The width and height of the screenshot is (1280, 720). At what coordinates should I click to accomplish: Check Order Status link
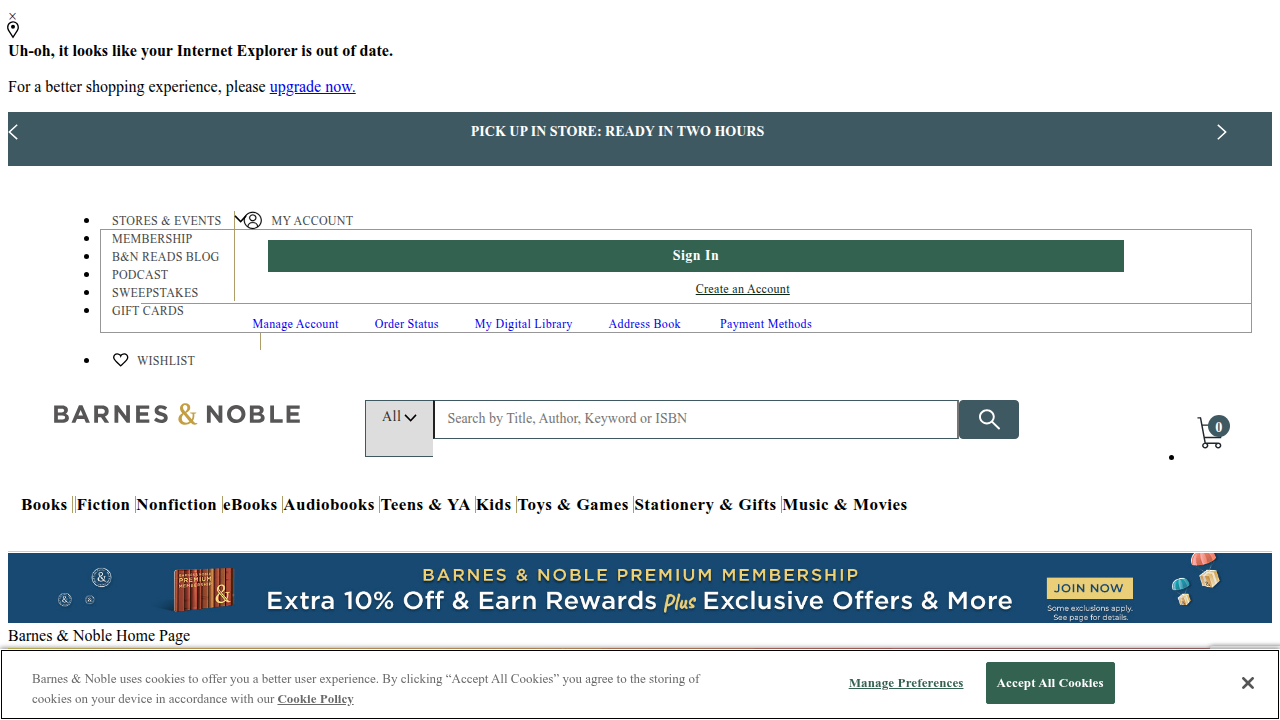[407, 324]
